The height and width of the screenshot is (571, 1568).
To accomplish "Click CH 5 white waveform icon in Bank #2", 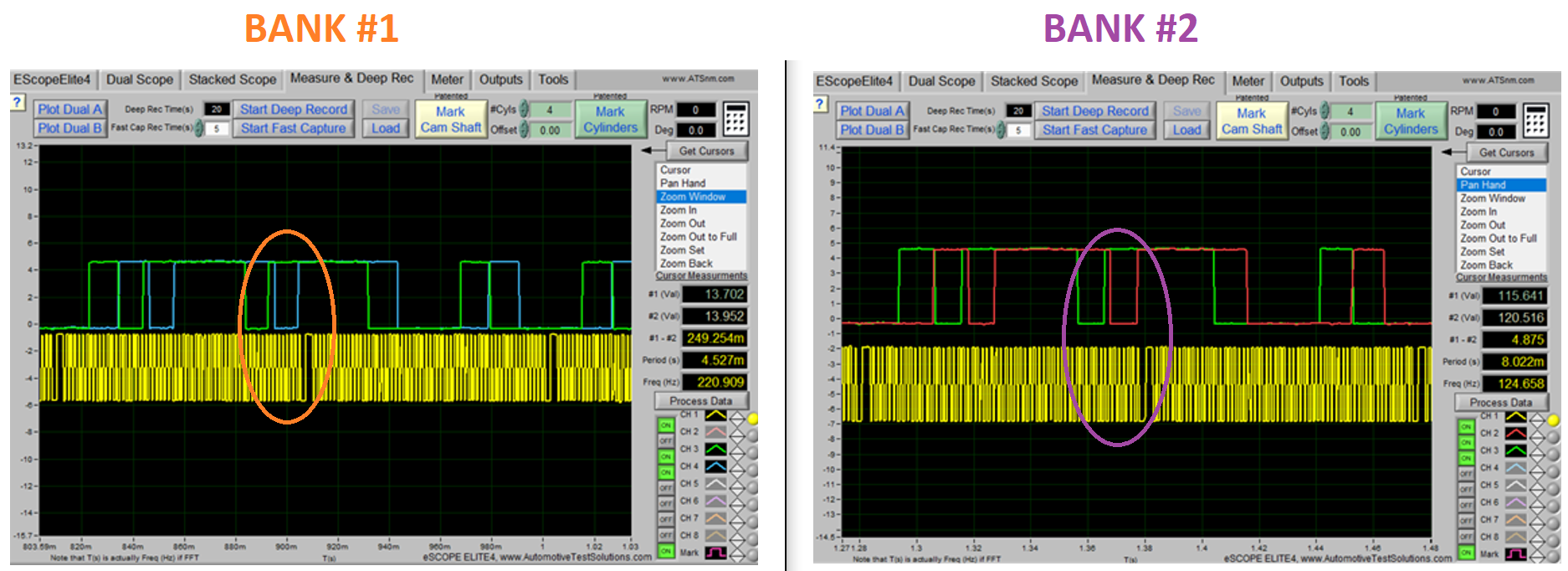I will [x=1516, y=486].
